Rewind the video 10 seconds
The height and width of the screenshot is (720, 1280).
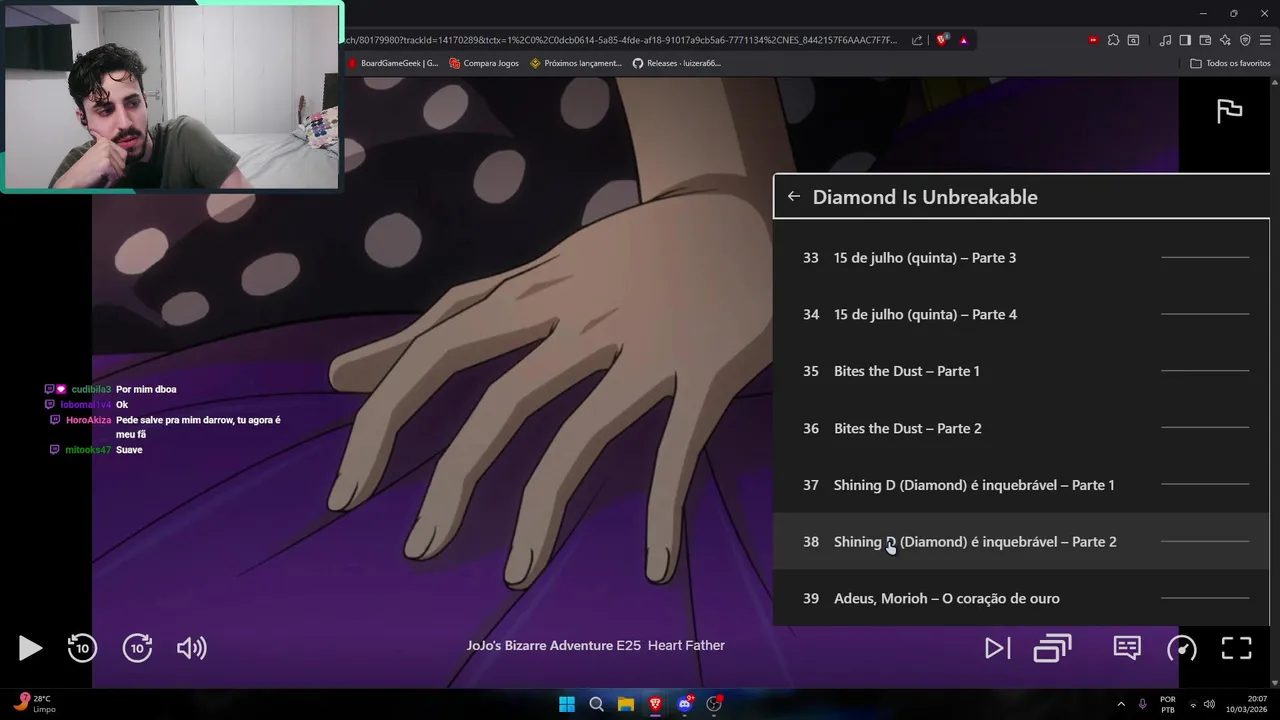tap(82, 648)
